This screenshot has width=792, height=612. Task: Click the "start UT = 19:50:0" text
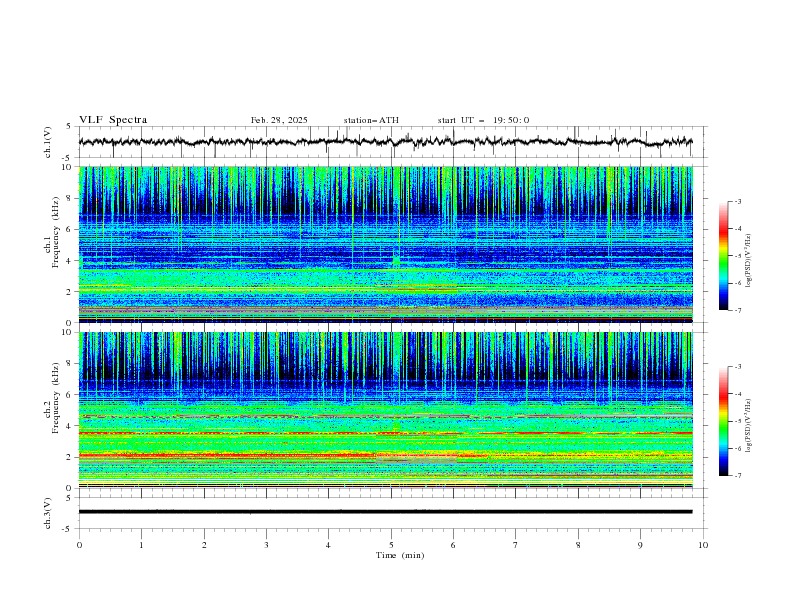pyautogui.click(x=483, y=120)
